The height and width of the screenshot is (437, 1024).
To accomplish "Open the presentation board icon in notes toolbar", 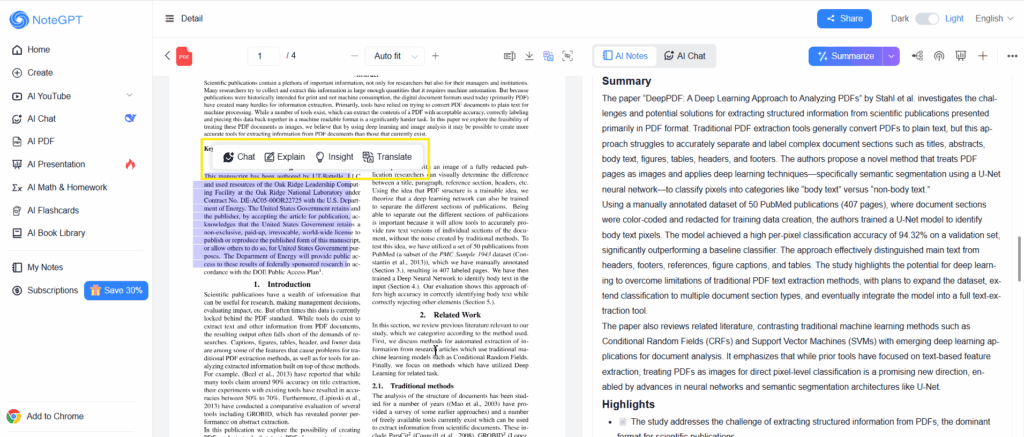I will pos(961,56).
